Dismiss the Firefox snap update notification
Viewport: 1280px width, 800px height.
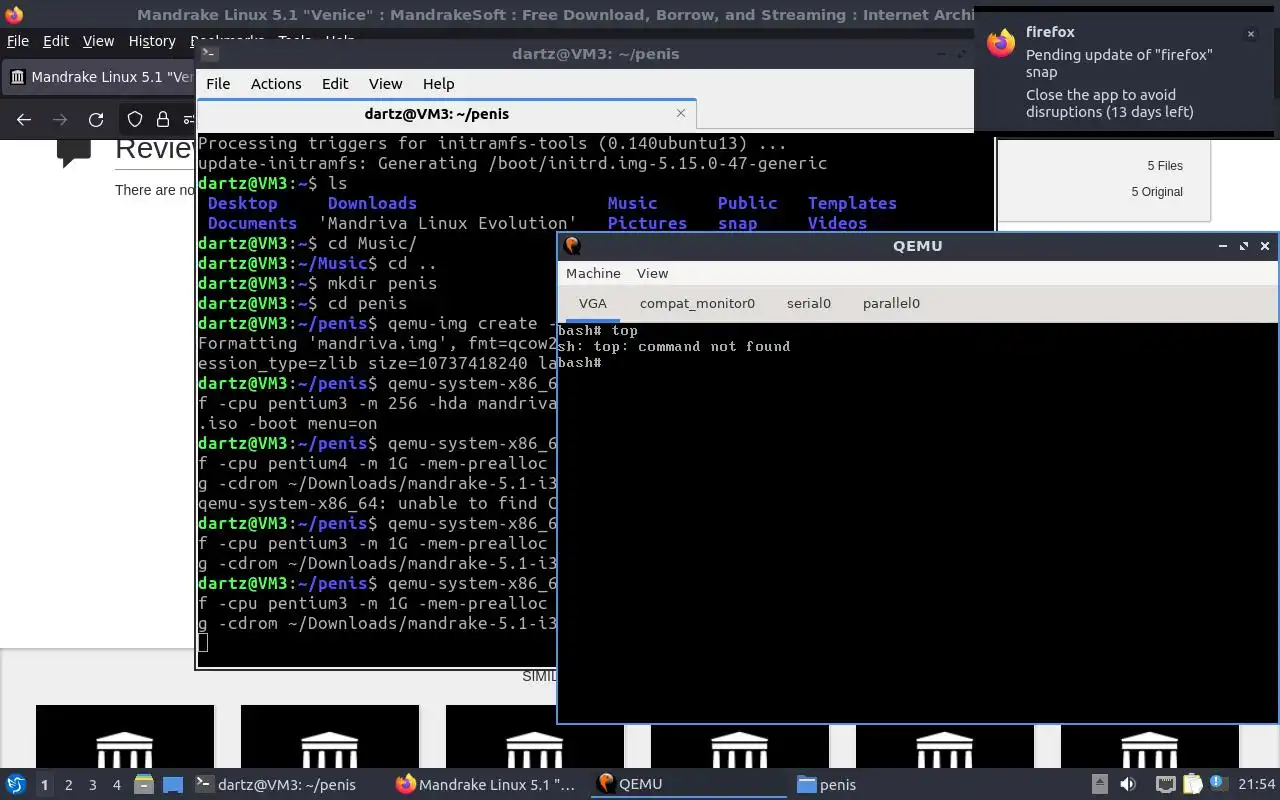tap(1250, 33)
